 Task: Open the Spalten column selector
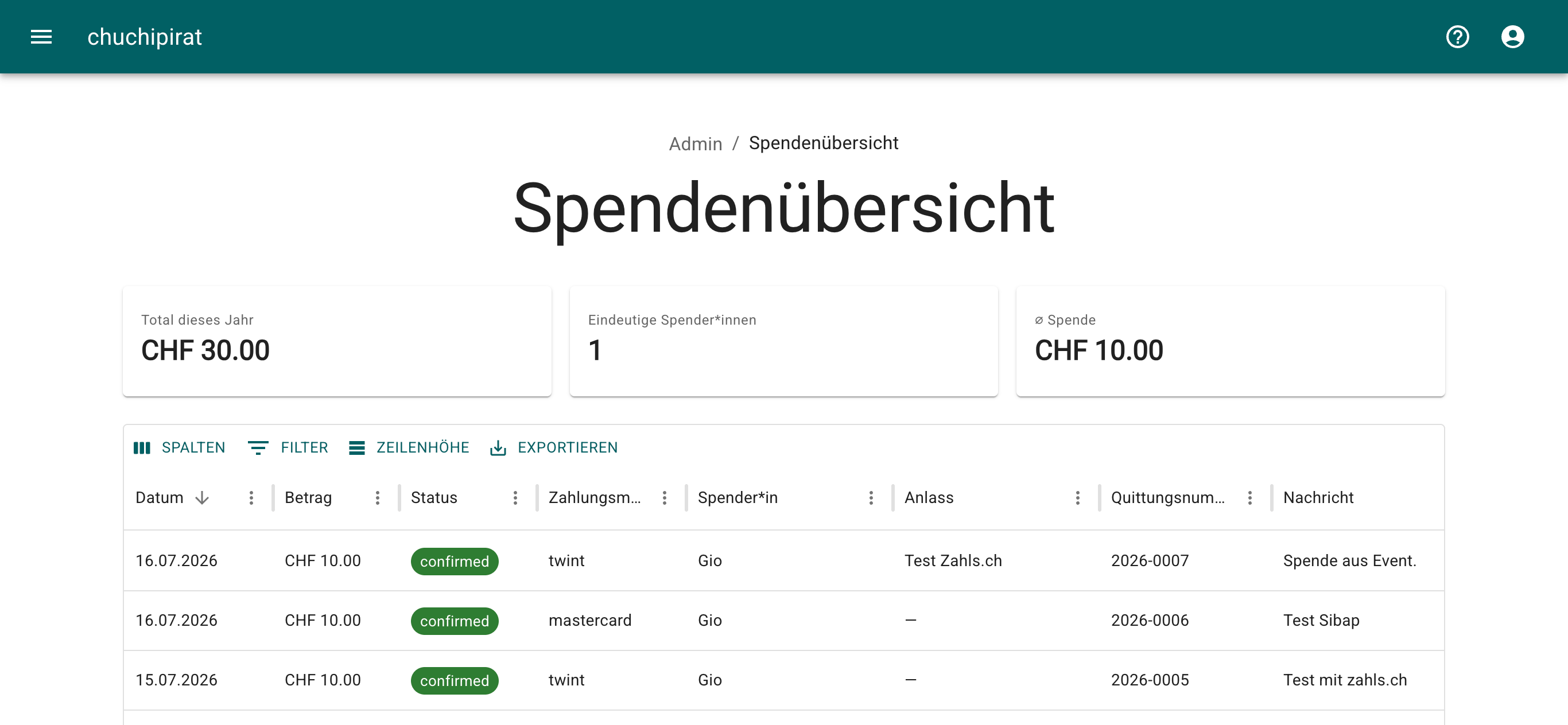click(x=179, y=447)
